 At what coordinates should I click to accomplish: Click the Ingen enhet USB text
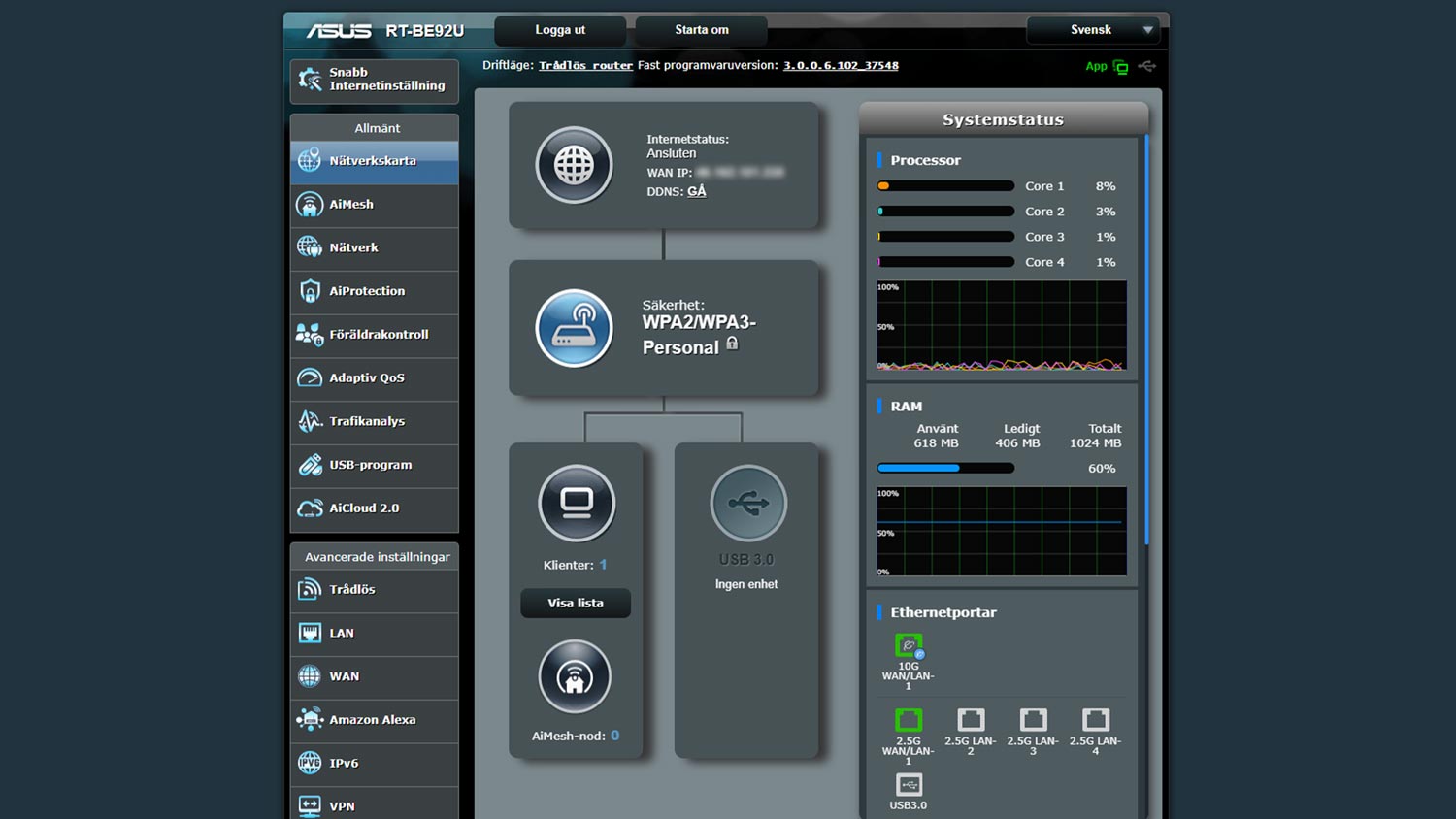(x=746, y=584)
